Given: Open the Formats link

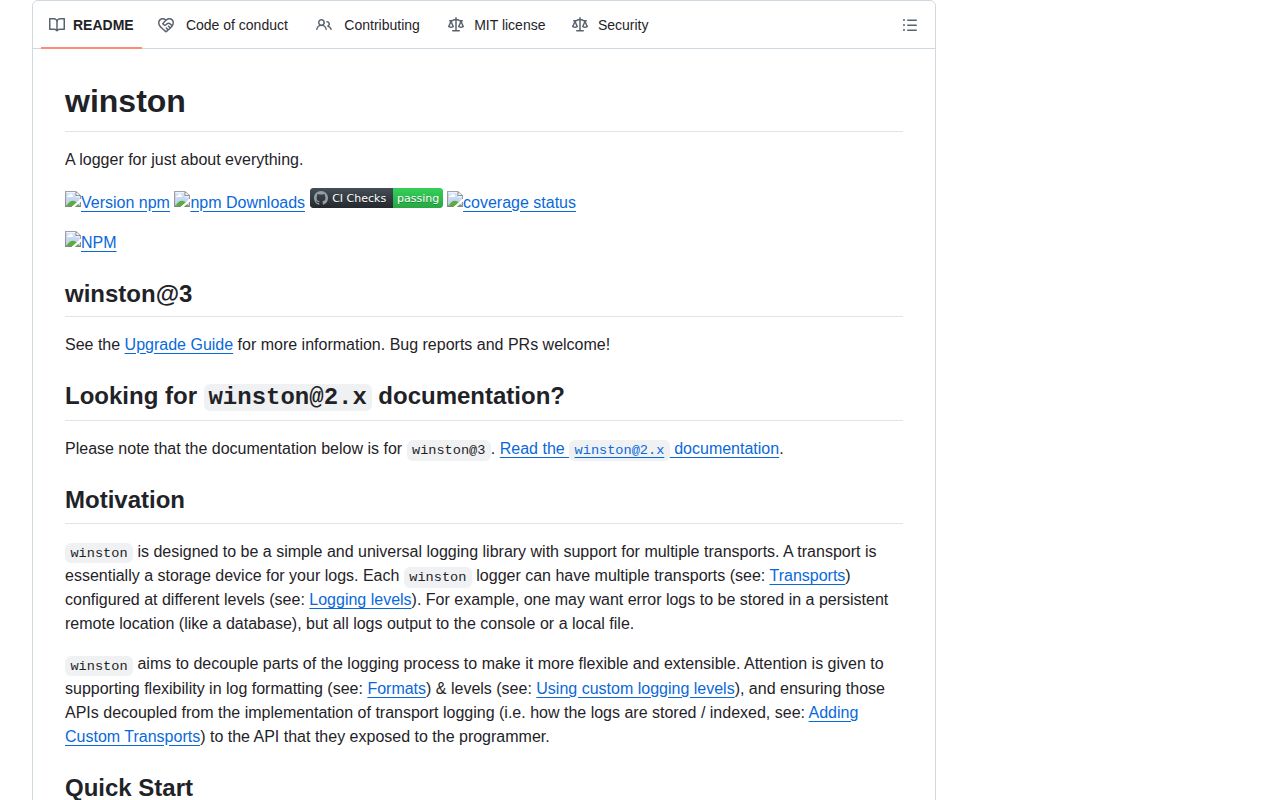Looking at the screenshot, I should (397, 688).
